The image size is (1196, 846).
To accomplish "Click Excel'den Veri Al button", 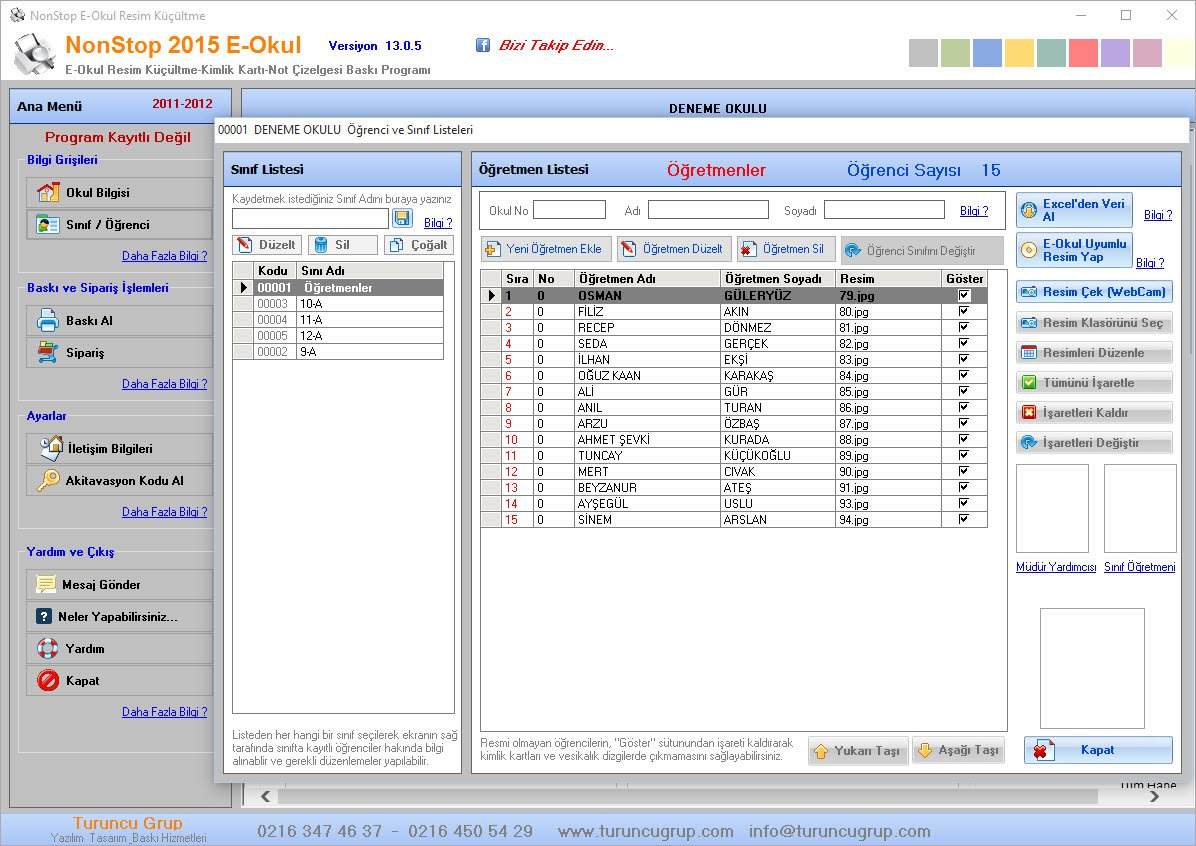I will click(x=1074, y=210).
